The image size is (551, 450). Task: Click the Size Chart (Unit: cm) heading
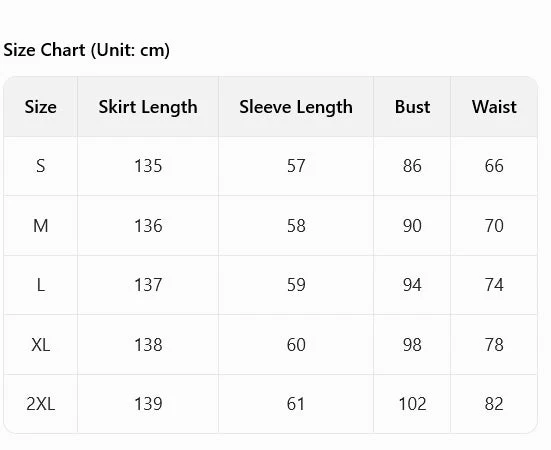[x=86, y=50]
